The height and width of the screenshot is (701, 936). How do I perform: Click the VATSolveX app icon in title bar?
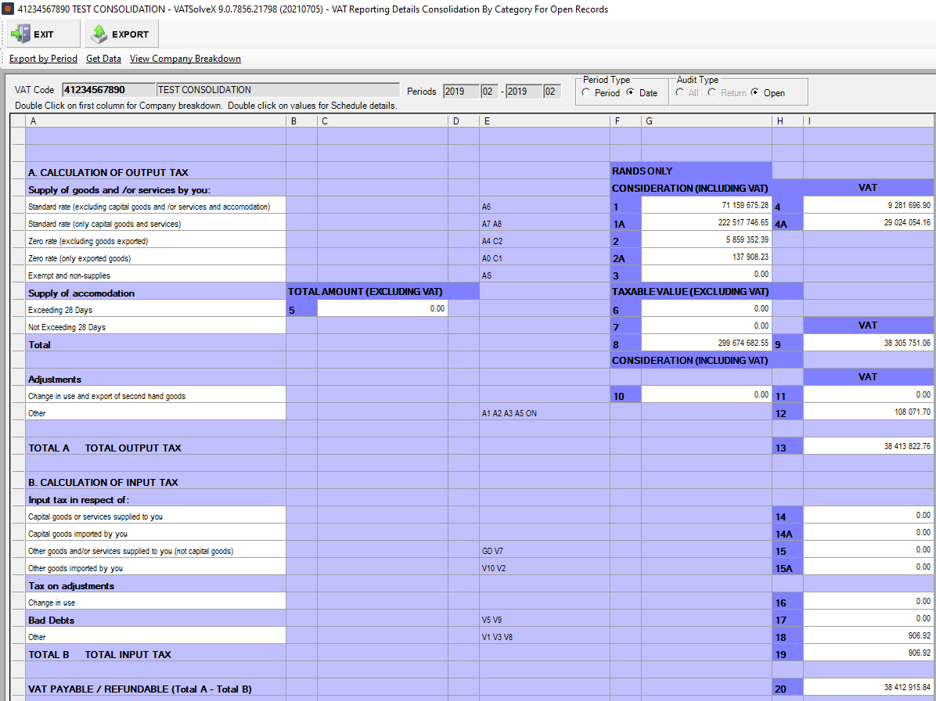click(x=8, y=9)
